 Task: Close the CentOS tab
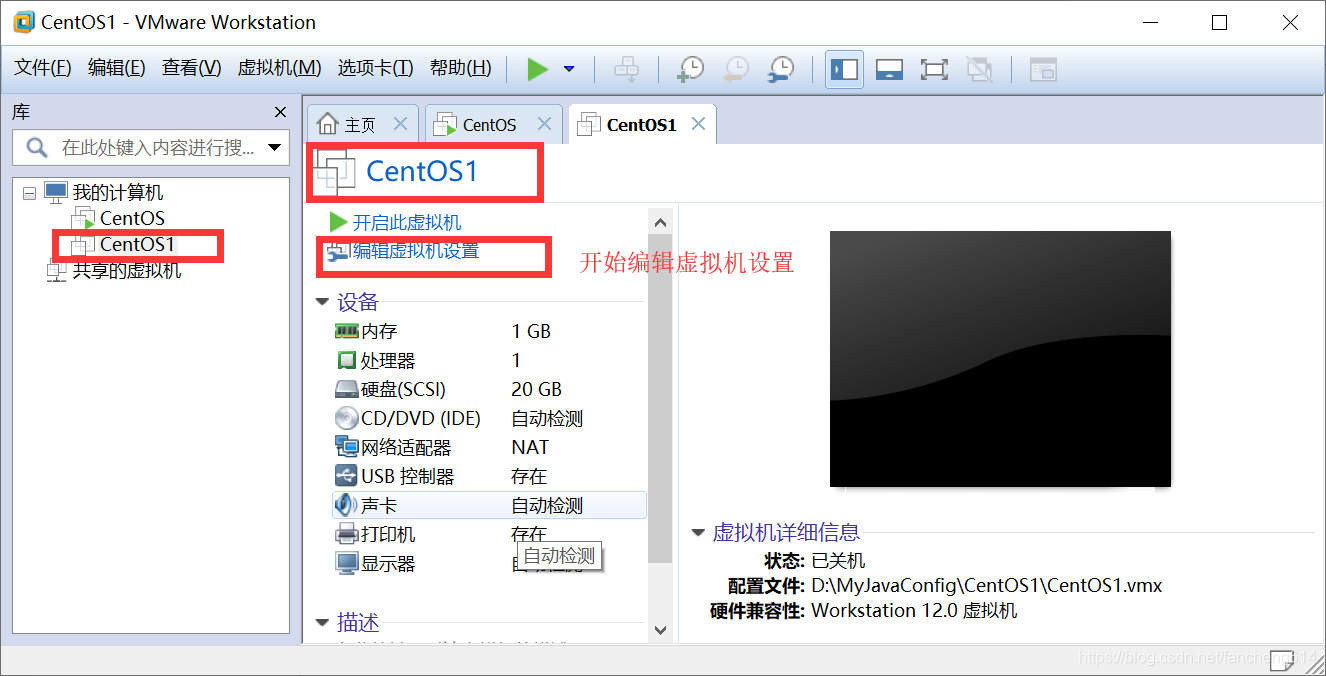(x=544, y=124)
